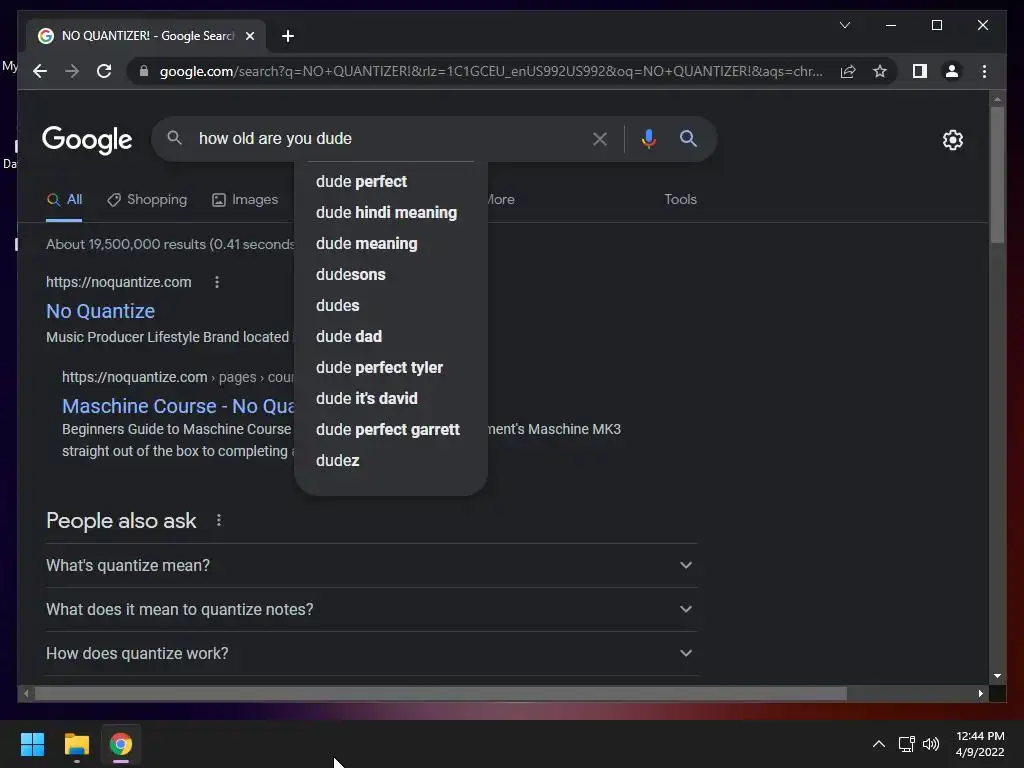This screenshot has height=768, width=1024.
Task: Click the horizontal scrollbar thumb
Action: [441, 694]
